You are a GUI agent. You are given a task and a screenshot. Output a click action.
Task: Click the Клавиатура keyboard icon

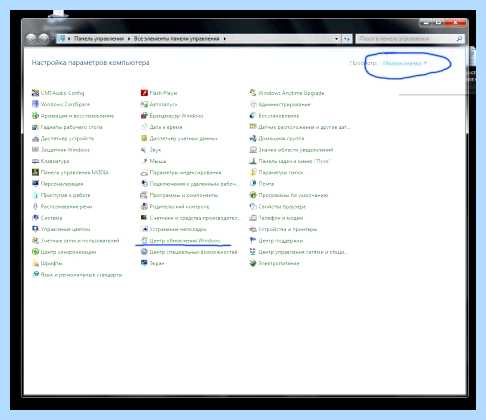[35, 161]
